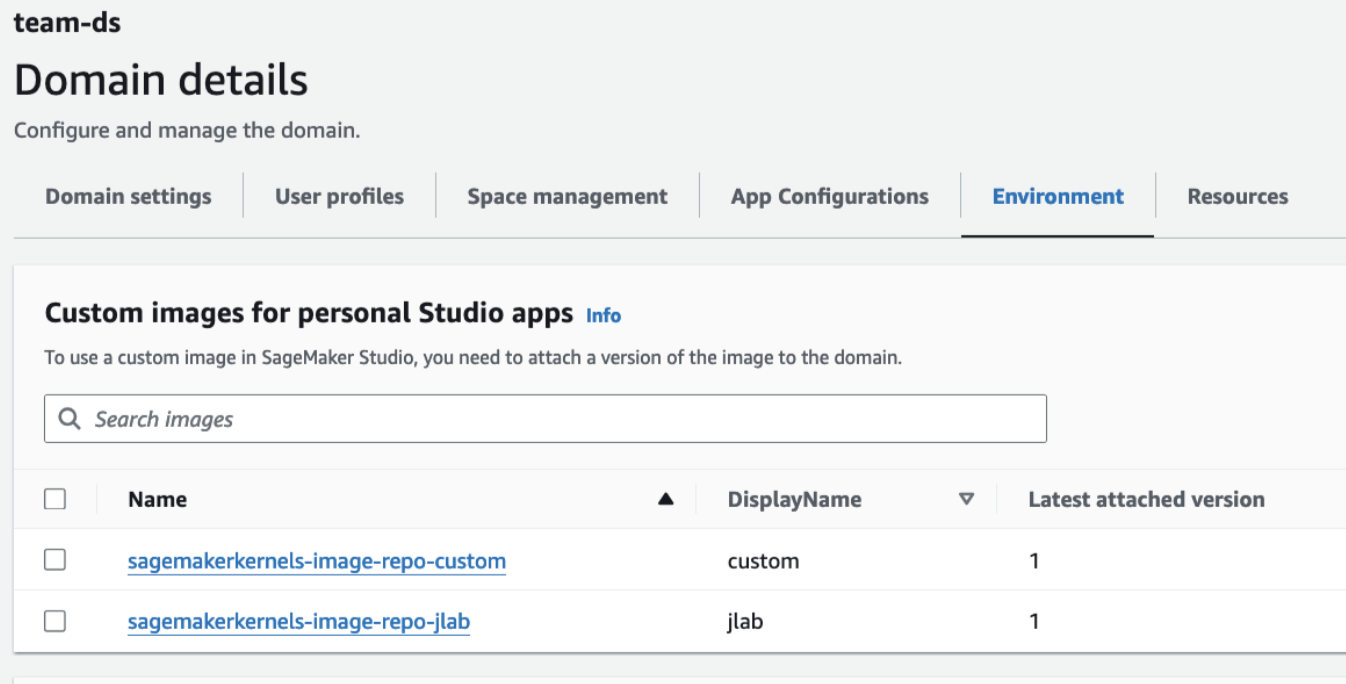
Task: Click the sort triangle beside DisplayName
Action: [966, 499]
